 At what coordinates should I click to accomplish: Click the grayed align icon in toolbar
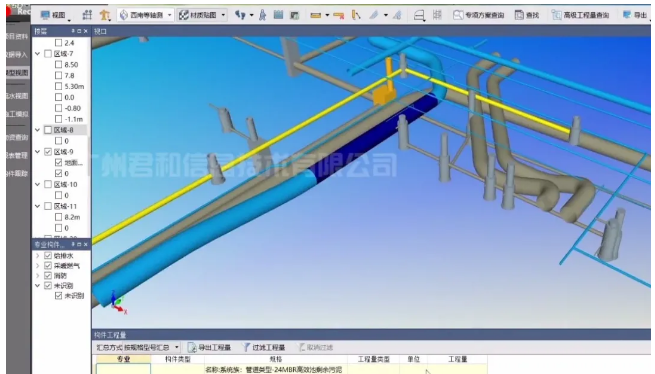pos(437,15)
